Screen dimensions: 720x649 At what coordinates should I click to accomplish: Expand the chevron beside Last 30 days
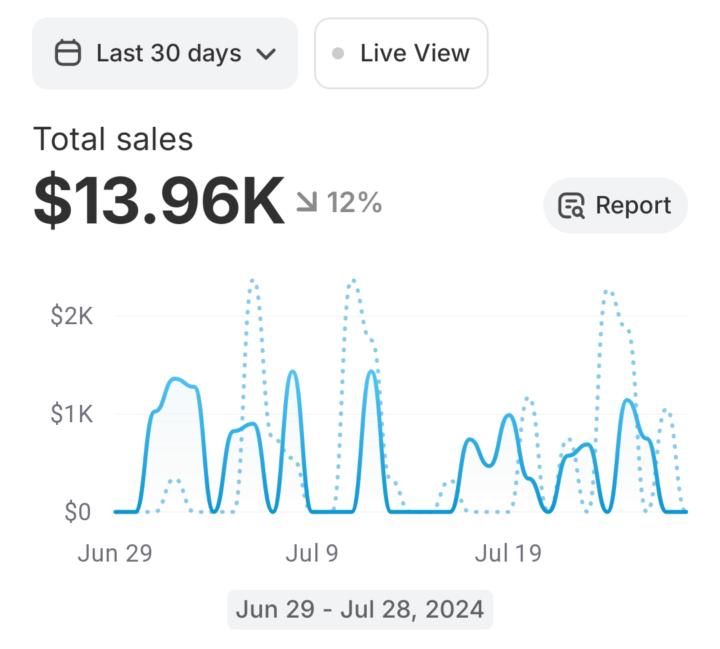265,54
